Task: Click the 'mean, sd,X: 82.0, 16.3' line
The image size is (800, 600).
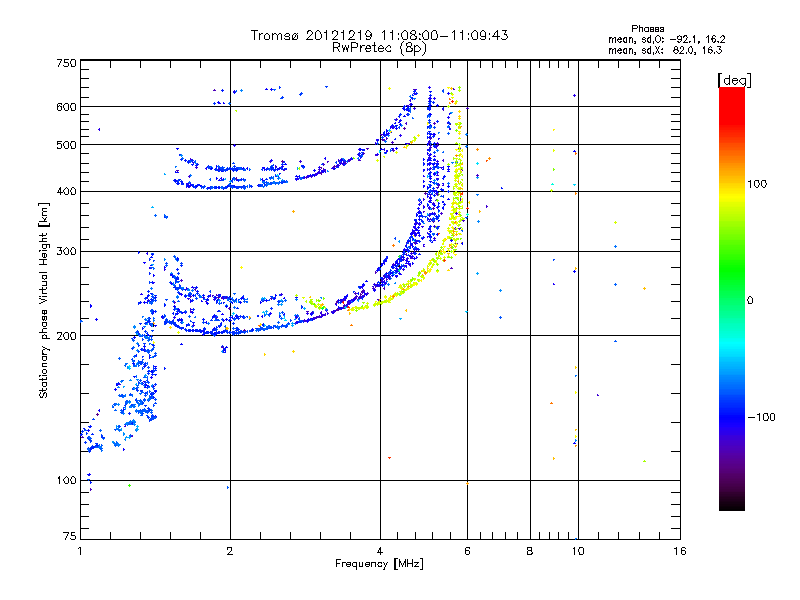Action: (665, 50)
